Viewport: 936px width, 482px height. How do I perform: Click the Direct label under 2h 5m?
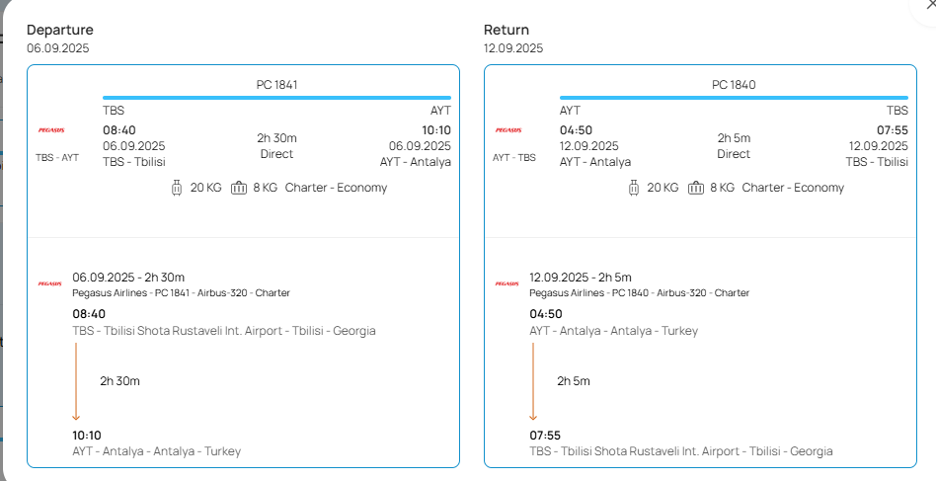tap(734, 154)
